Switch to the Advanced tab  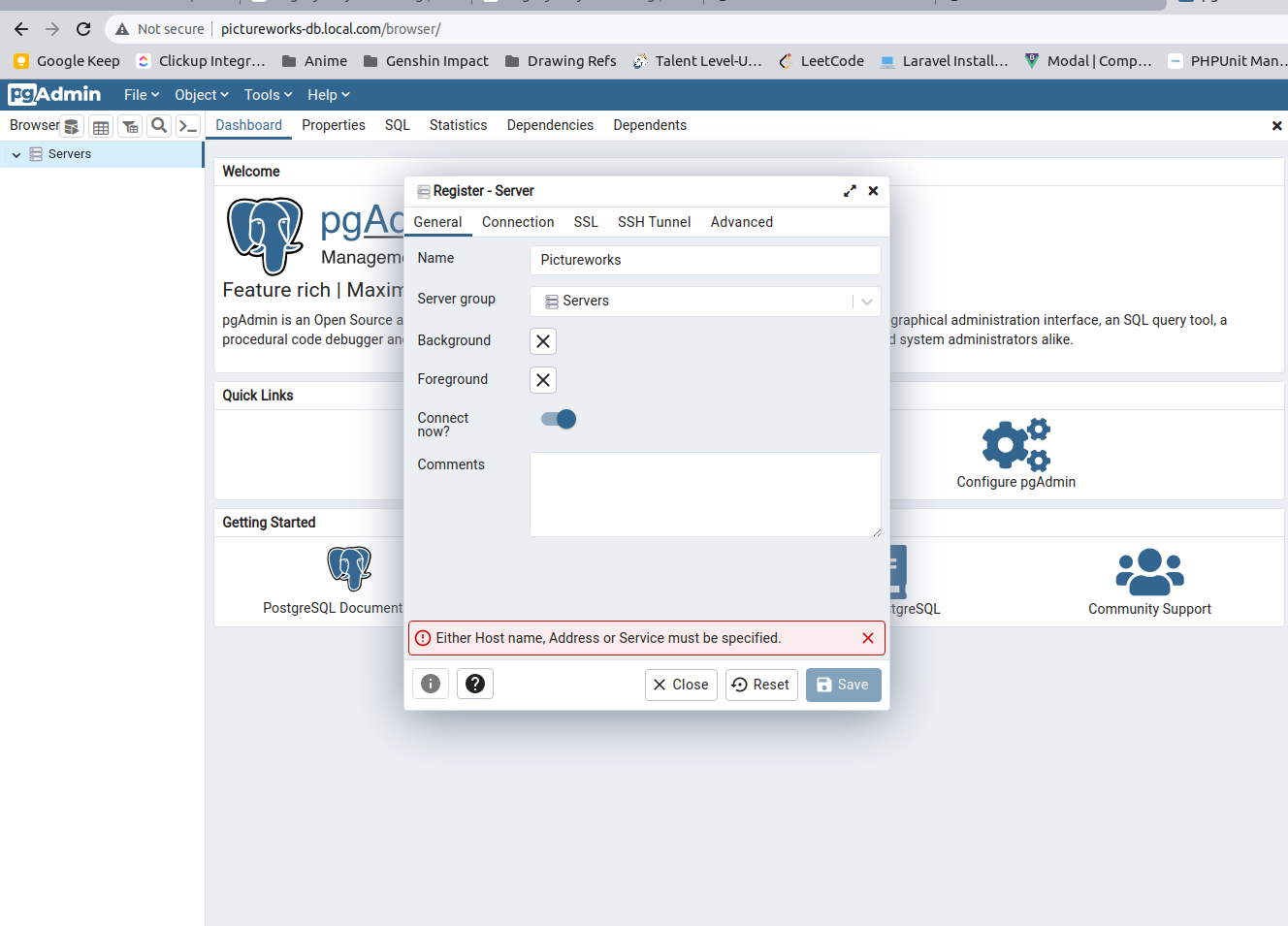coord(742,222)
